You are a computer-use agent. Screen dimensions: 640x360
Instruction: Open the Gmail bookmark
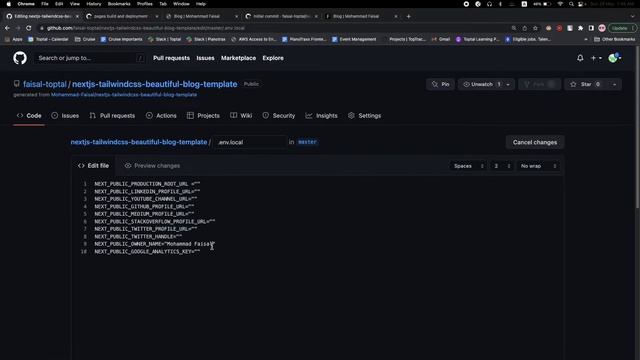441,39
